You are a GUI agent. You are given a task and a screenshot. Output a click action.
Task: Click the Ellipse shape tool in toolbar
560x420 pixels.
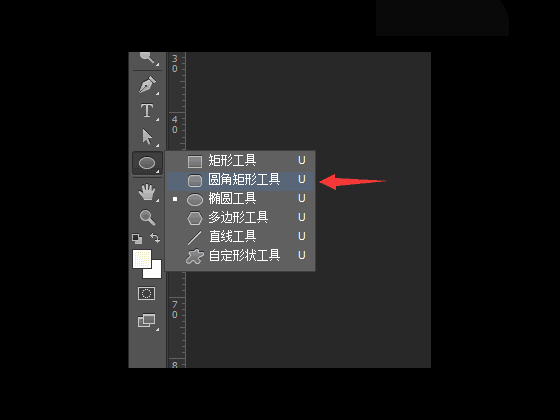coord(147,163)
